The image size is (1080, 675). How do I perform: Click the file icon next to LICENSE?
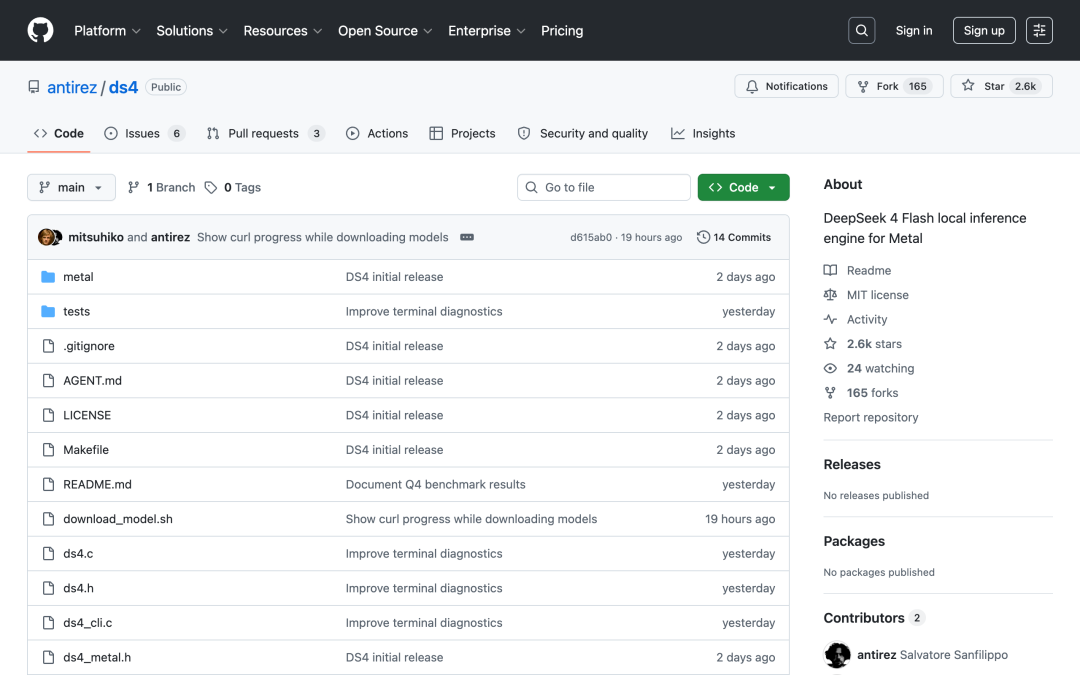click(48, 415)
